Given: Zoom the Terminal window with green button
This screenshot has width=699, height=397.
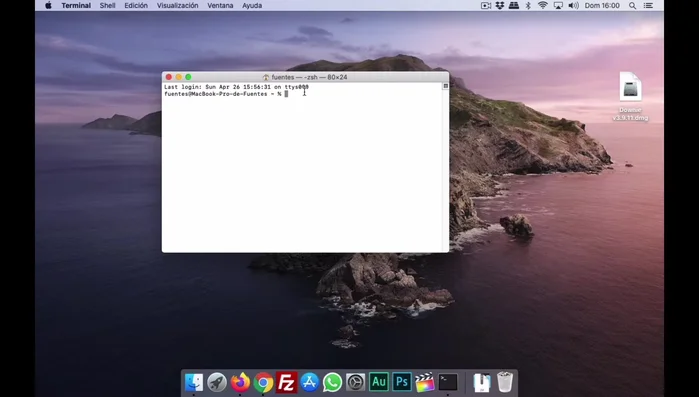Looking at the screenshot, I should tap(188, 77).
